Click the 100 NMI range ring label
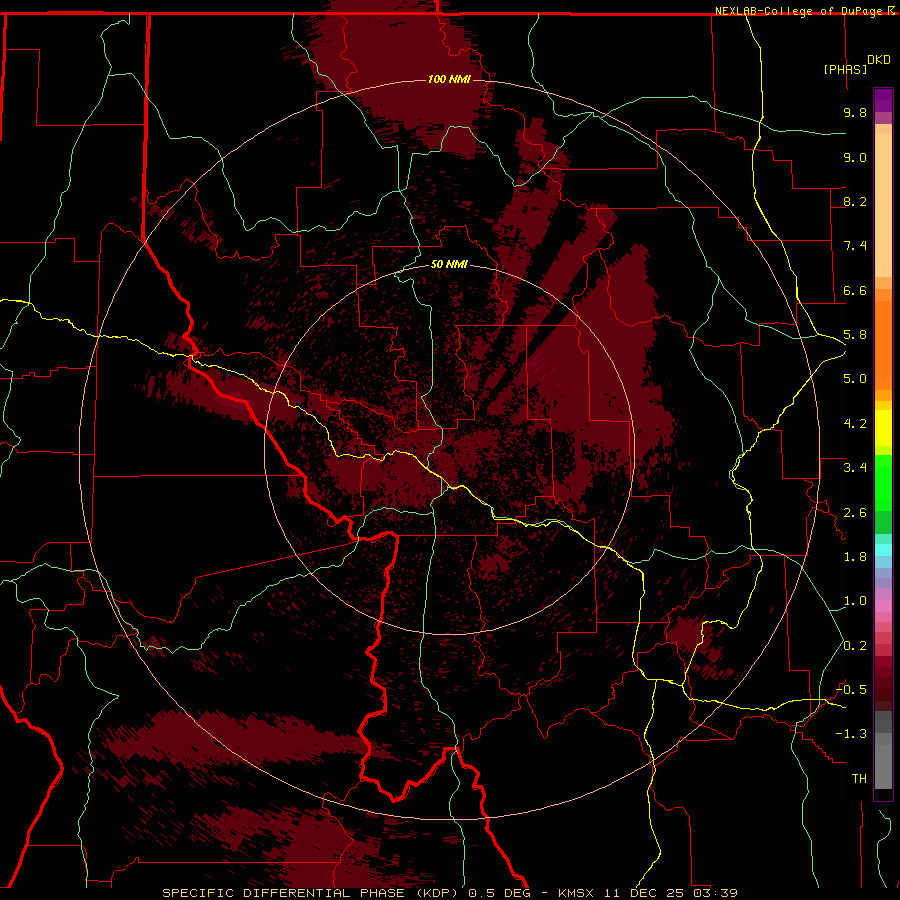Viewport: 900px width, 900px height. point(449,79)
